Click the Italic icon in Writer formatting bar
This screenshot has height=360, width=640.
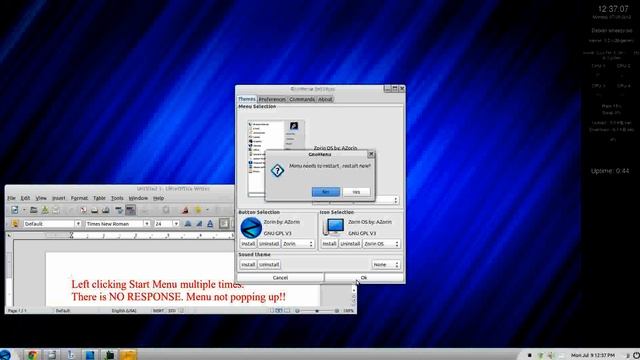pyautogui.click(x=199, y=224)
